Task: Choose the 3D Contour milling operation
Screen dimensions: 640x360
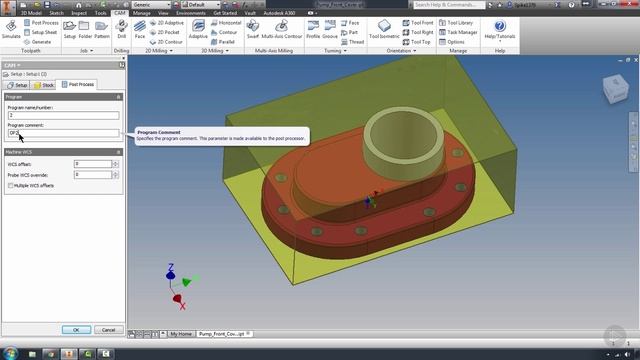Action: pos(224,32)
